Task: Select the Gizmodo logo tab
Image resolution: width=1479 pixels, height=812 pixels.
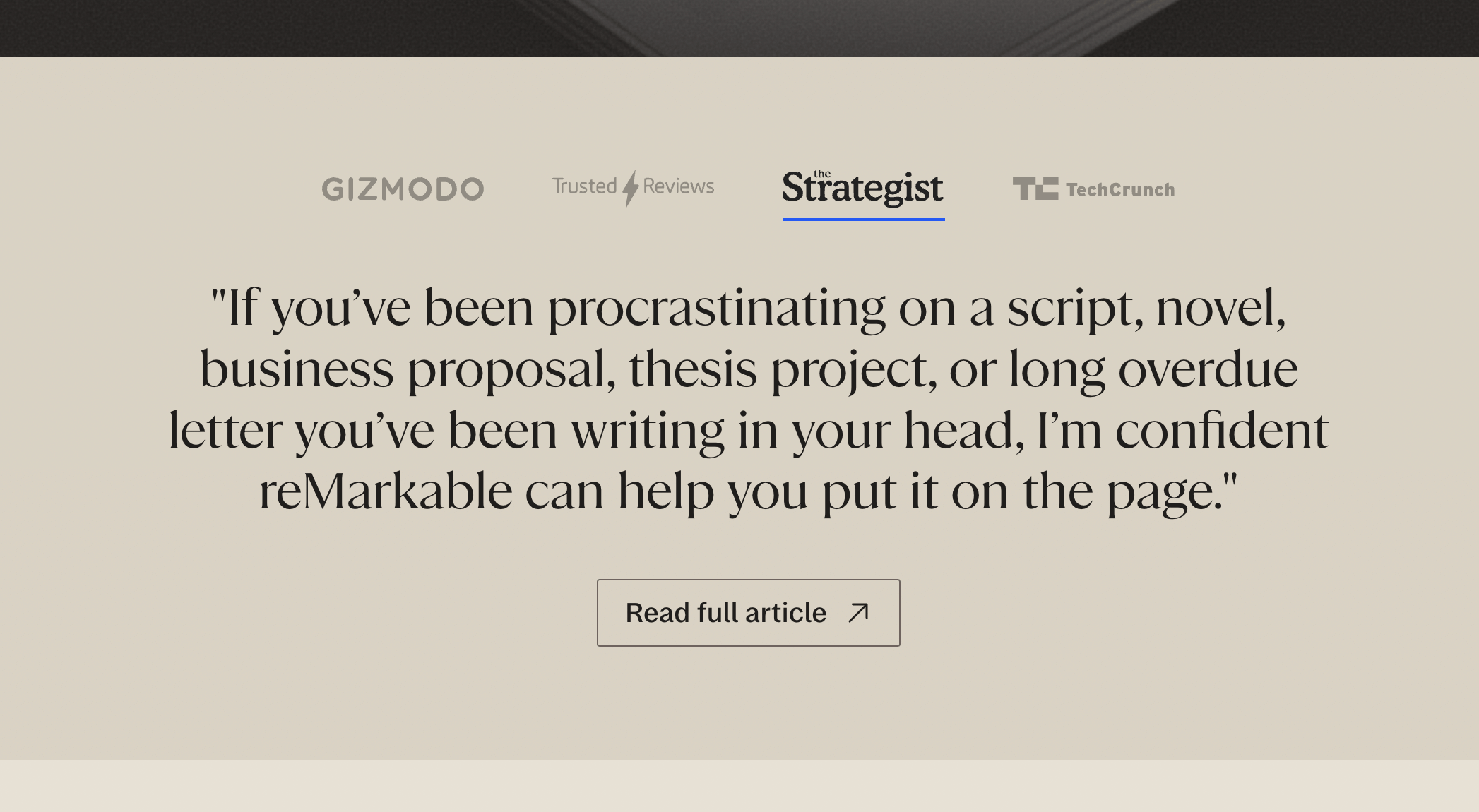Action: 403,189
